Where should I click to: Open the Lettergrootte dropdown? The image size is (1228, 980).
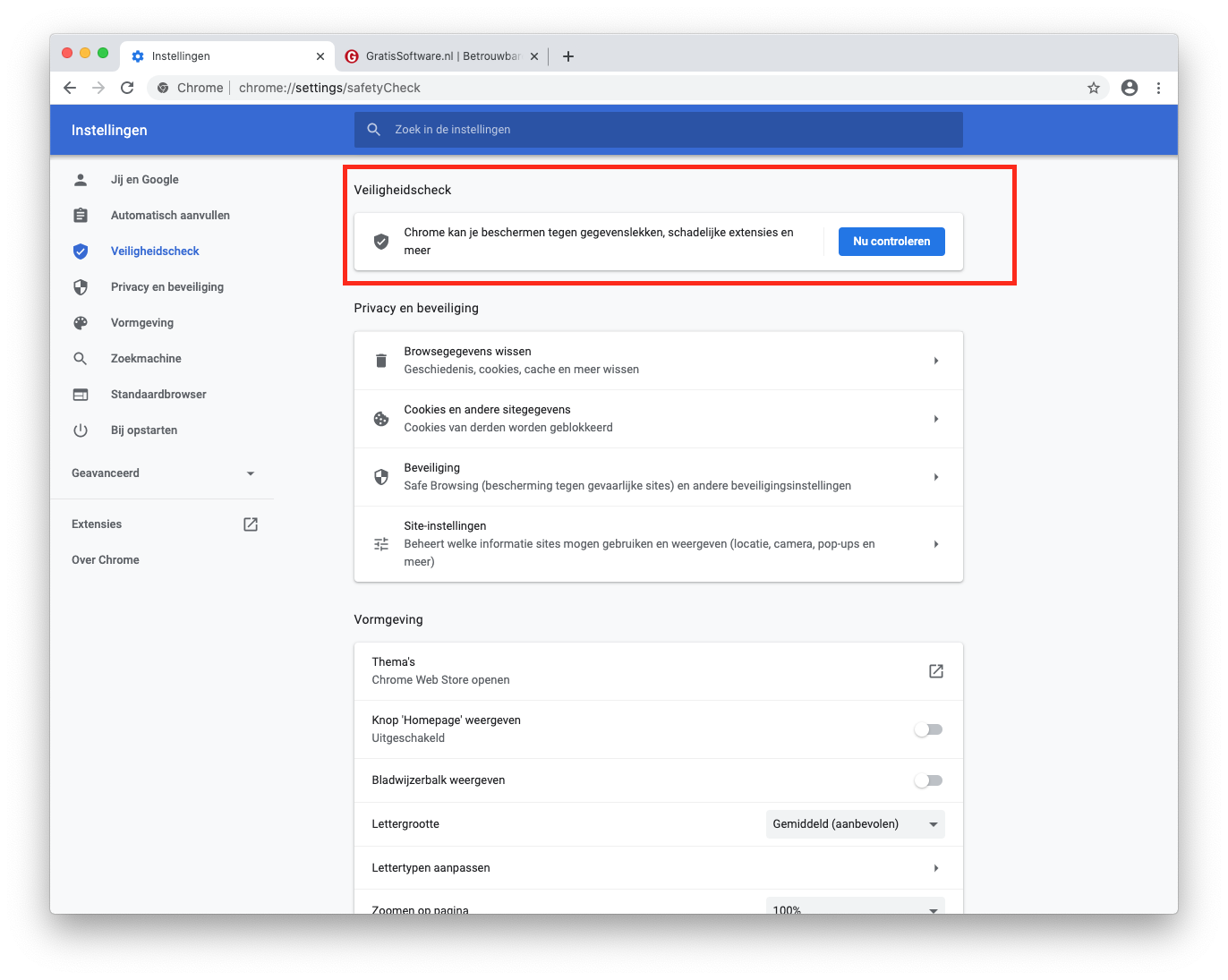(x=855, y=824)
